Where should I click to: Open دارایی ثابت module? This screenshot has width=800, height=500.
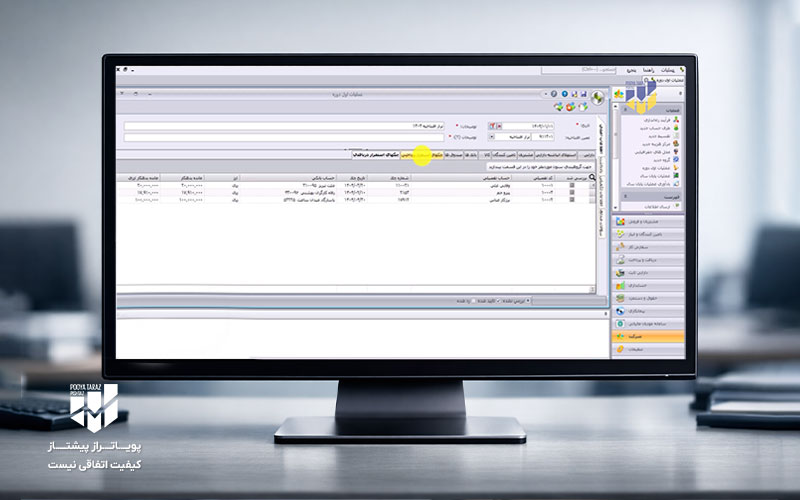pos(648,272)
